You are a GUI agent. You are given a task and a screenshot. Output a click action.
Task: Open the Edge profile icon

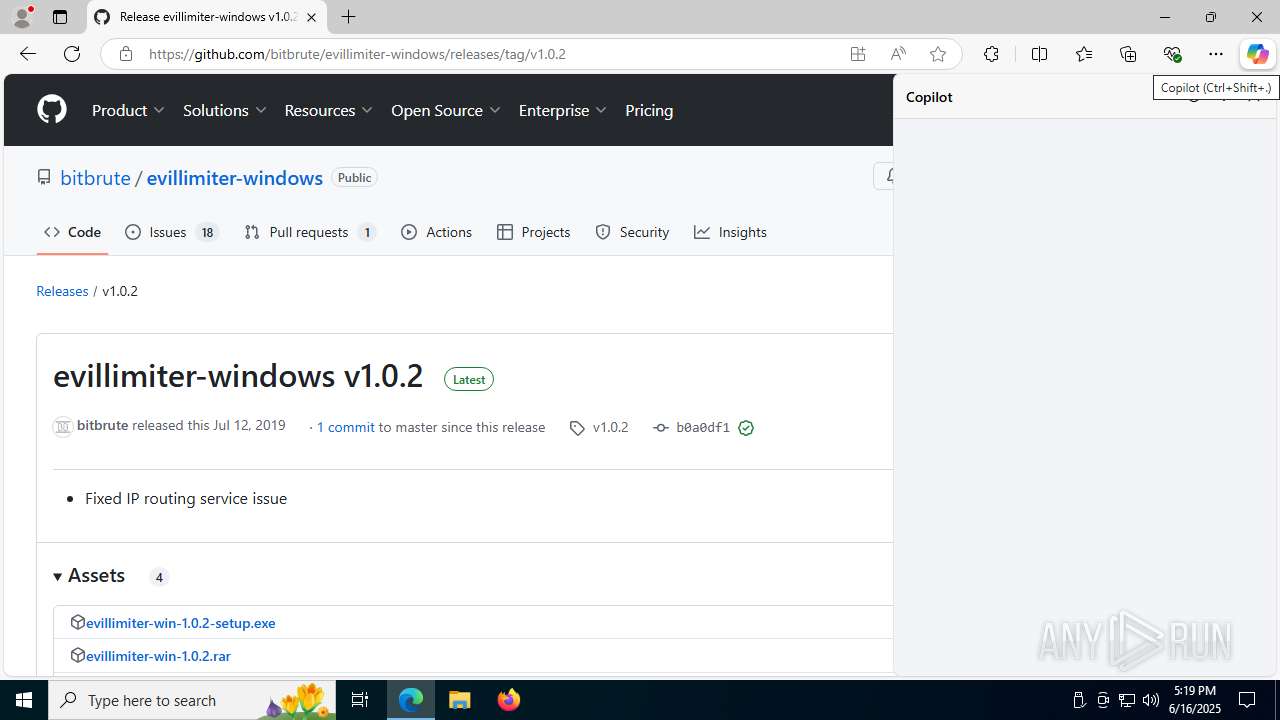pyautogui.click(x=22, y=17)
